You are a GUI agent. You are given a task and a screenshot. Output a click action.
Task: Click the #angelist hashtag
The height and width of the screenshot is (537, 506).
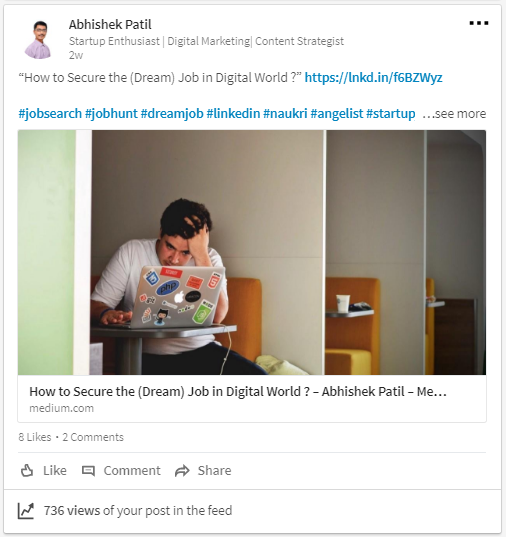[x=337, y=113]
